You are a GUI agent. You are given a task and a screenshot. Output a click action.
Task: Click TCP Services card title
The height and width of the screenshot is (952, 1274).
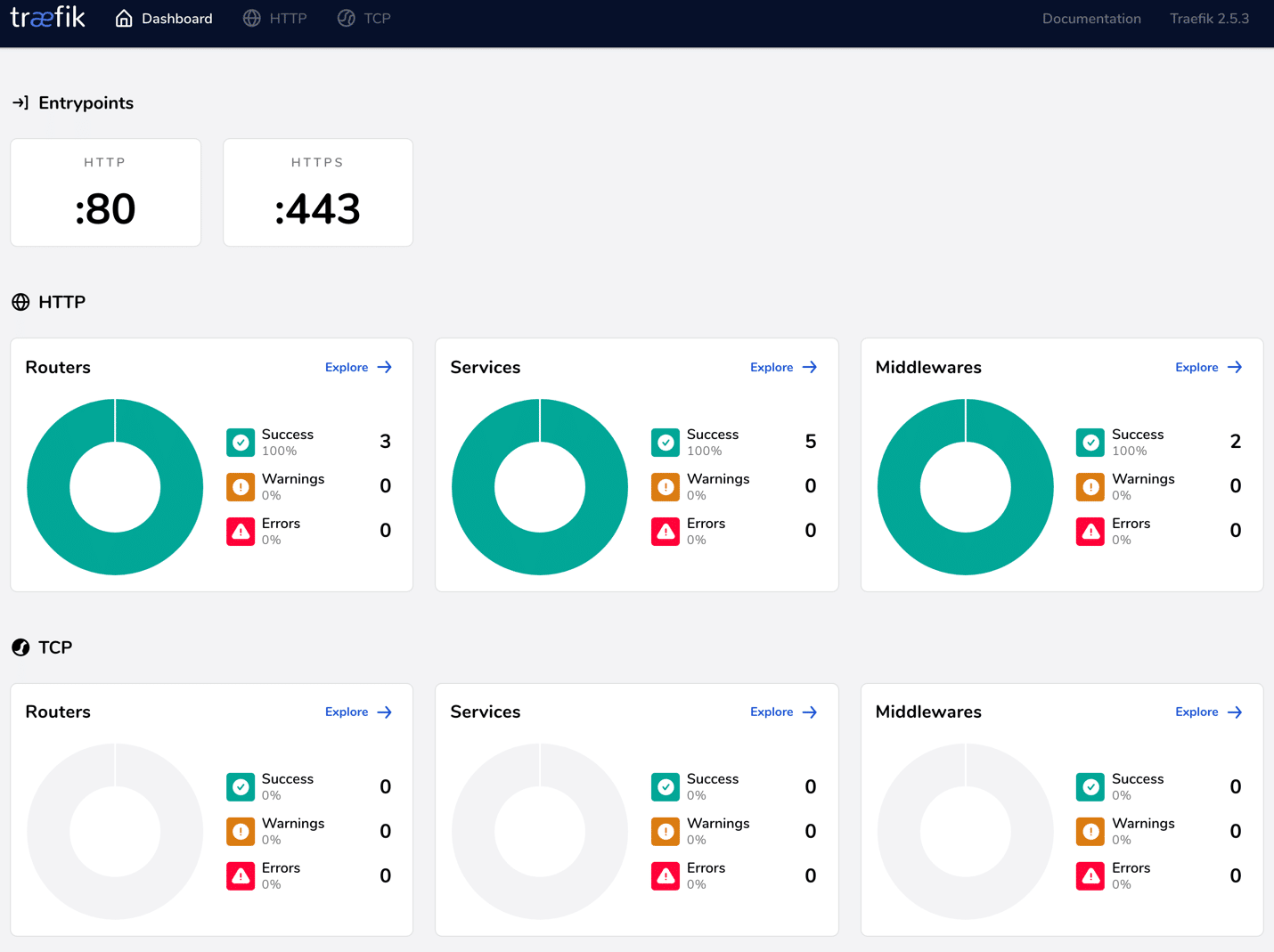coord(486,712)
